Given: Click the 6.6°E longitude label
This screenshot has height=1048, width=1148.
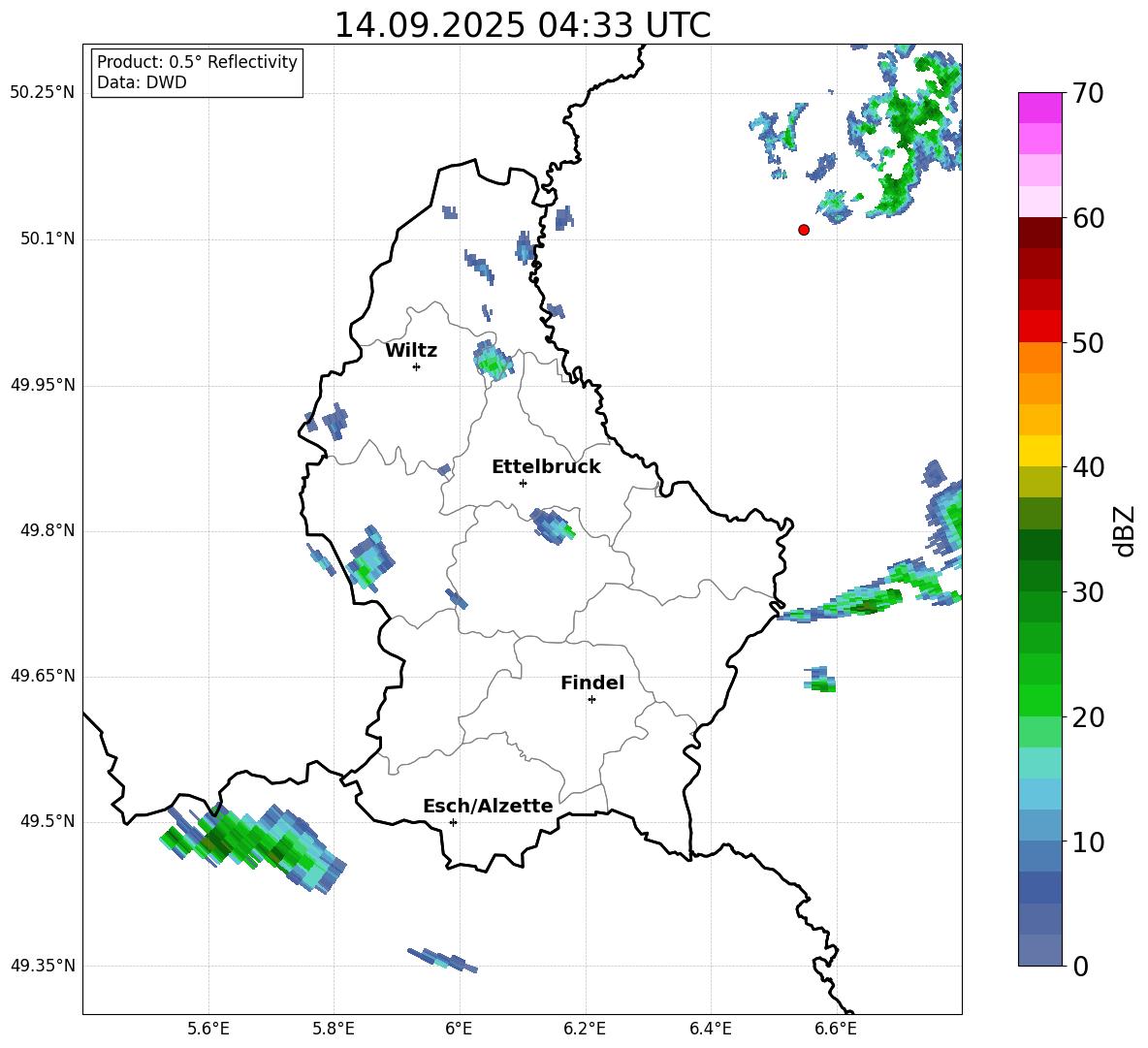Looking at the screenshot, I should pos(836,1029).
